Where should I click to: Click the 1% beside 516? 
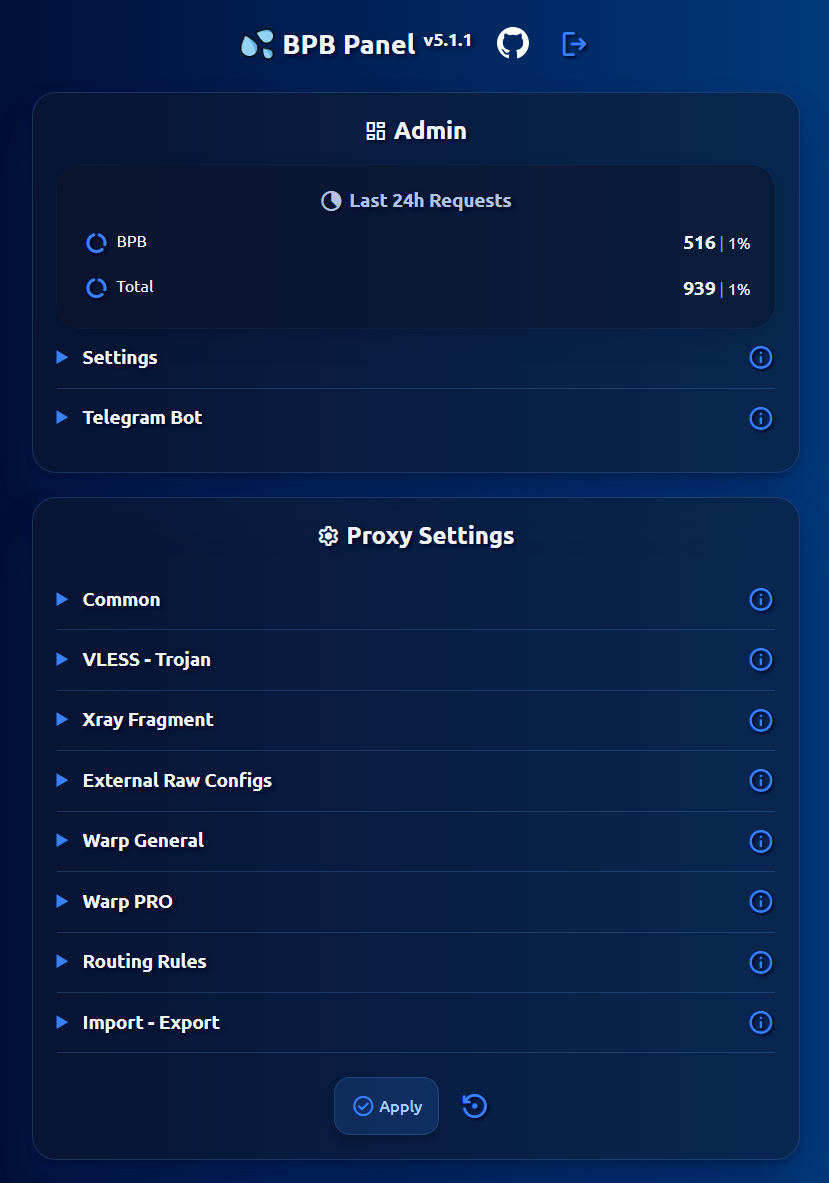pyautogui.click(x=739, y=244)
